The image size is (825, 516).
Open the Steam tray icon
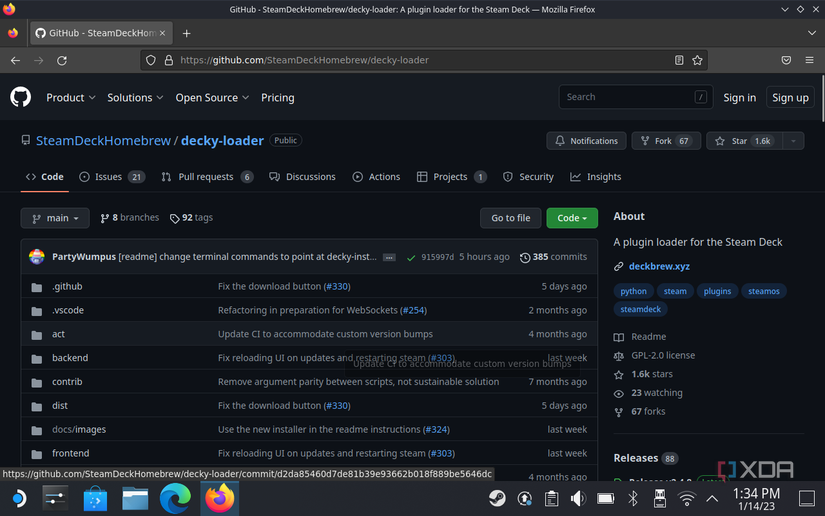pyautogui.click(x=497, y=498)
